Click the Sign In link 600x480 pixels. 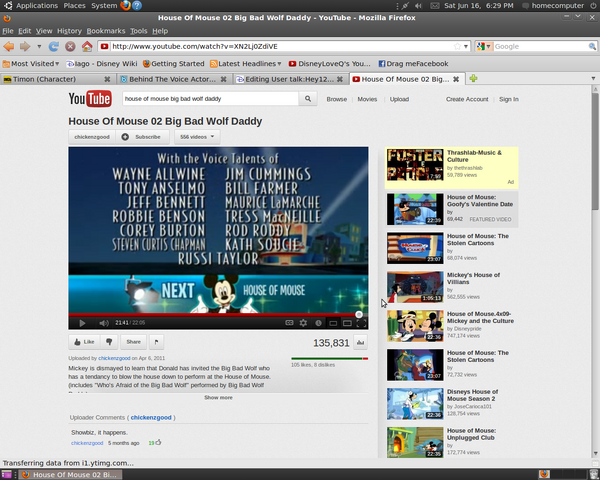[x=509, y=99]
